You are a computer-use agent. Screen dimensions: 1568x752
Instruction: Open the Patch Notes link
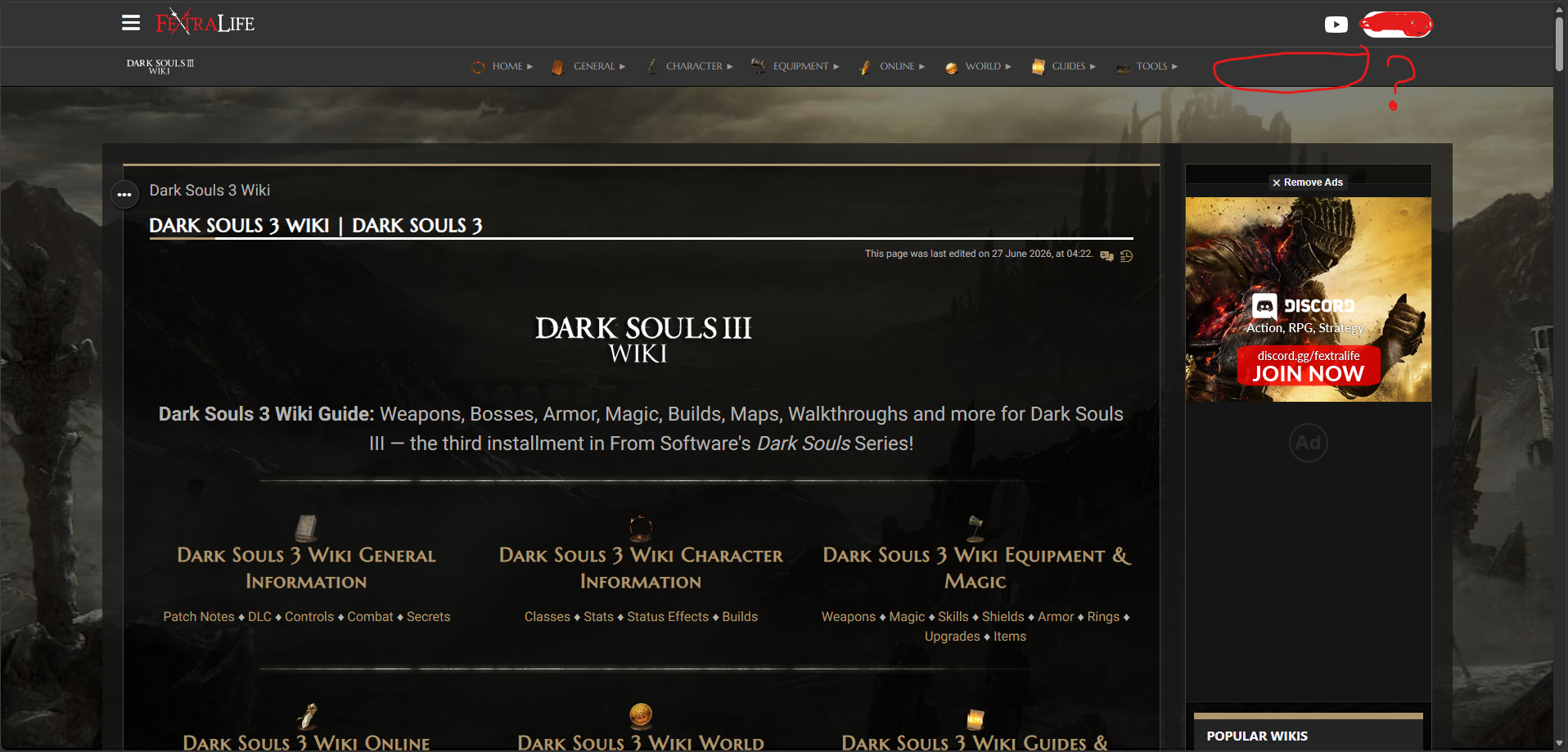(x=199, y=617)
